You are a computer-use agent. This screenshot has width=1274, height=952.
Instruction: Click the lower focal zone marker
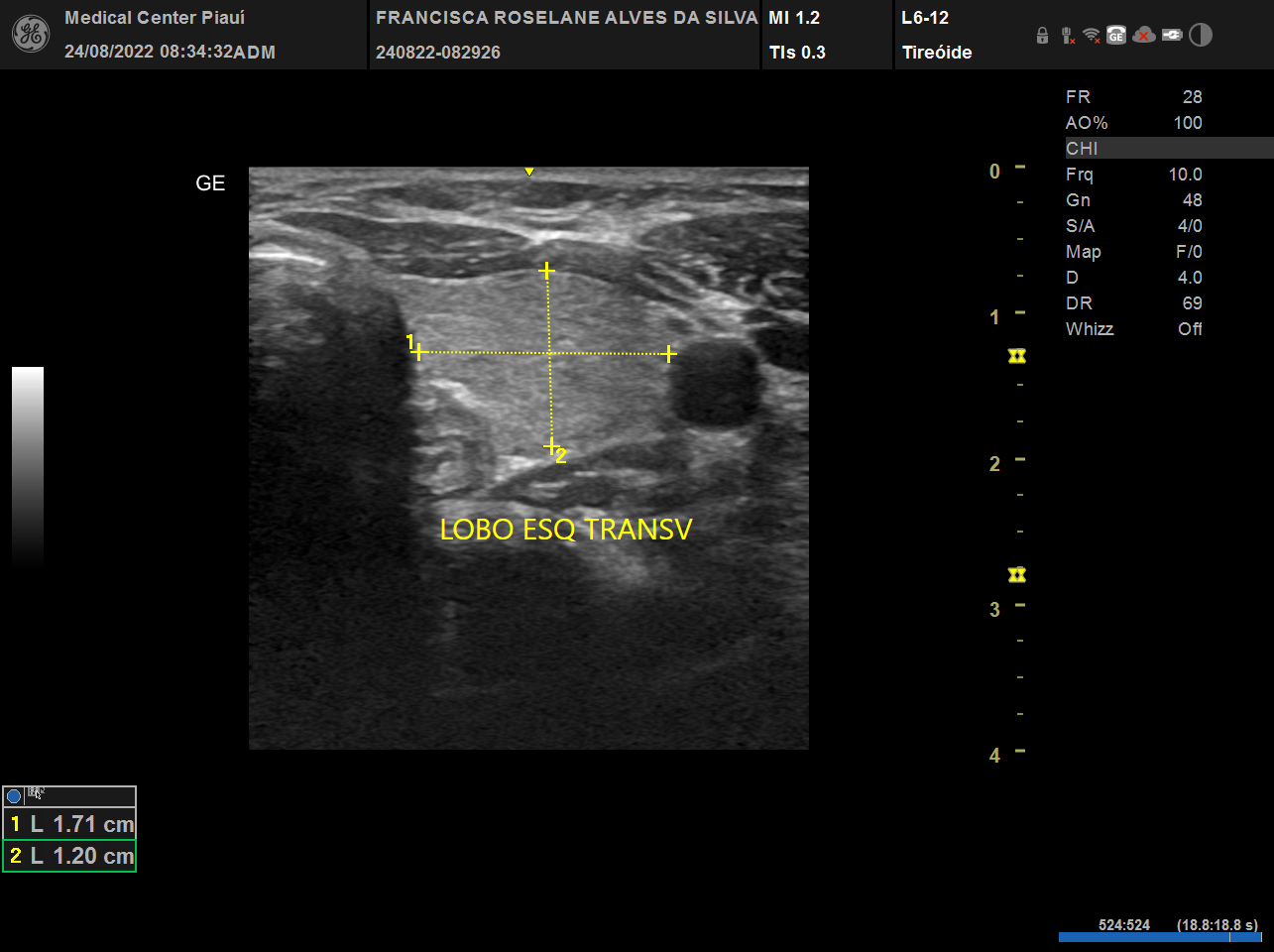coord(1016,575)
